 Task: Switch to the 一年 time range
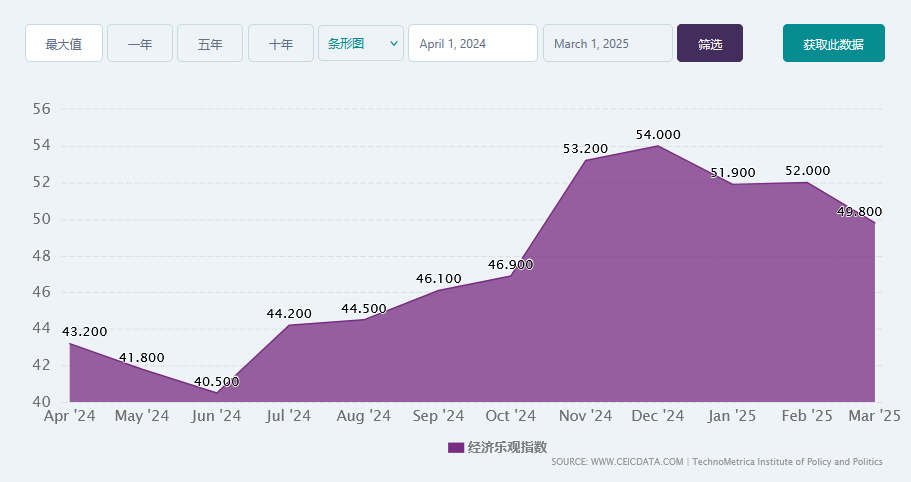(x=140, y=44)
